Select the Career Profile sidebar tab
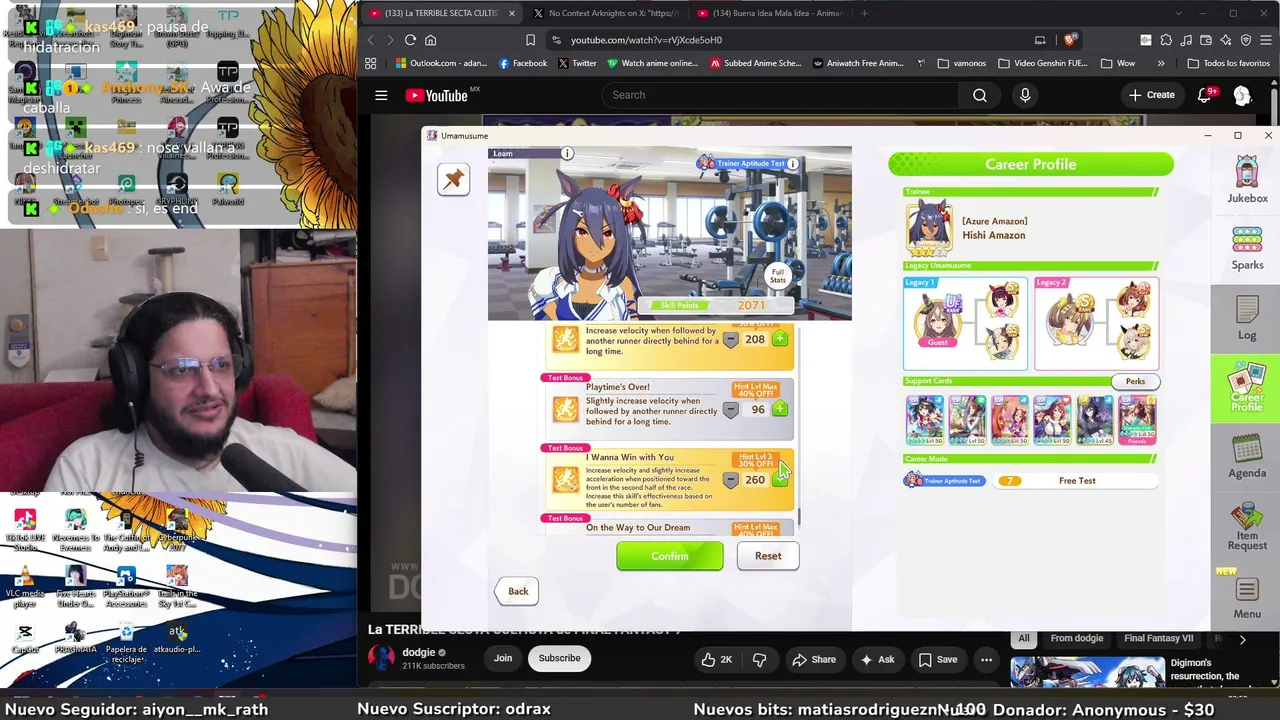 point(1246,388)
